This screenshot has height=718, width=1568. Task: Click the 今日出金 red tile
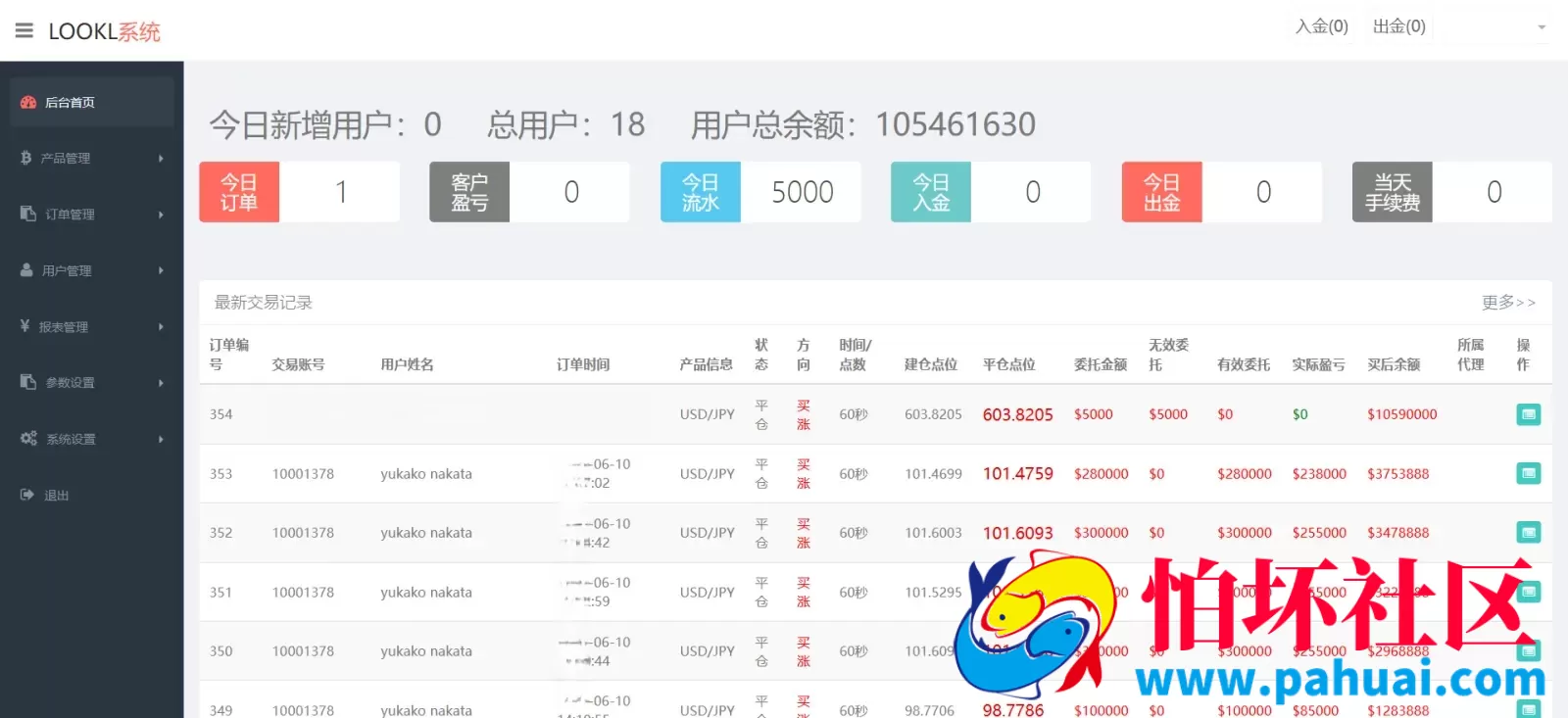[x=1162, y=192]
